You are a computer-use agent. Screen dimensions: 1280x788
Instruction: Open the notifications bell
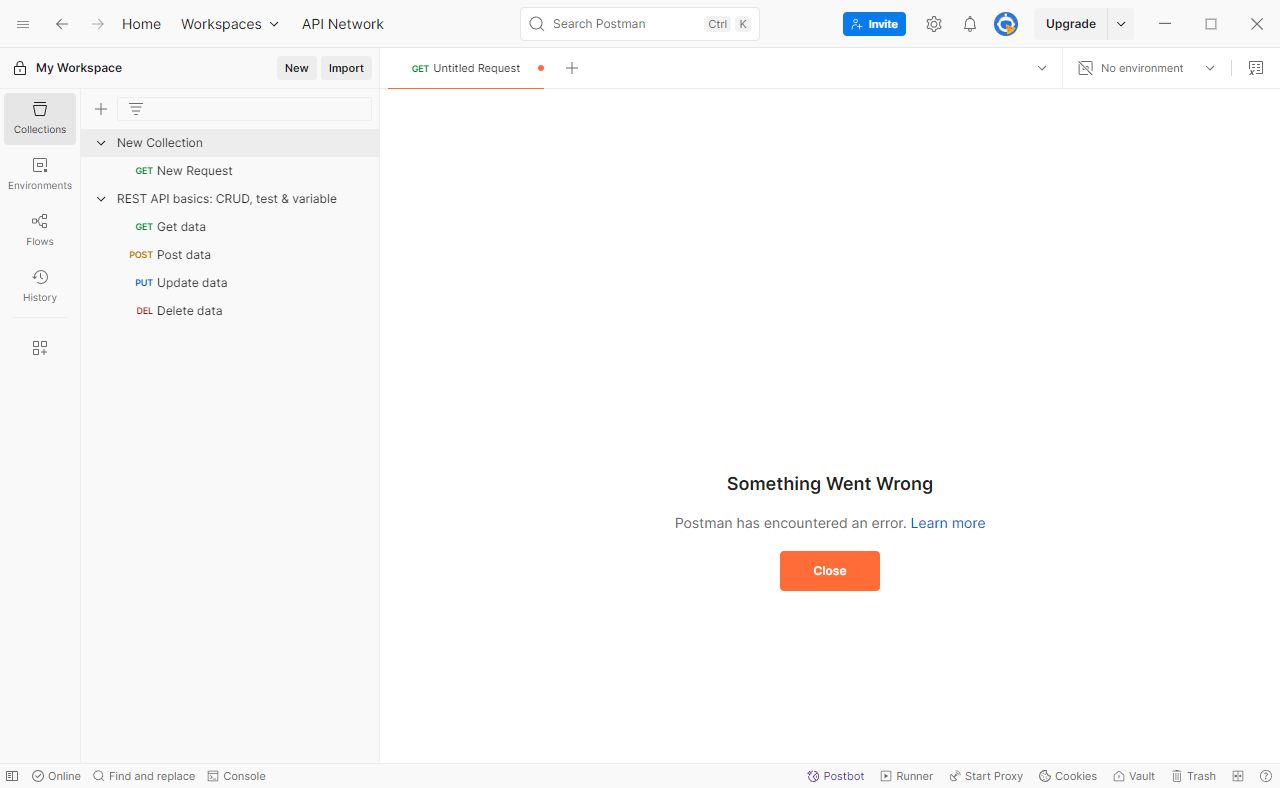970,24
